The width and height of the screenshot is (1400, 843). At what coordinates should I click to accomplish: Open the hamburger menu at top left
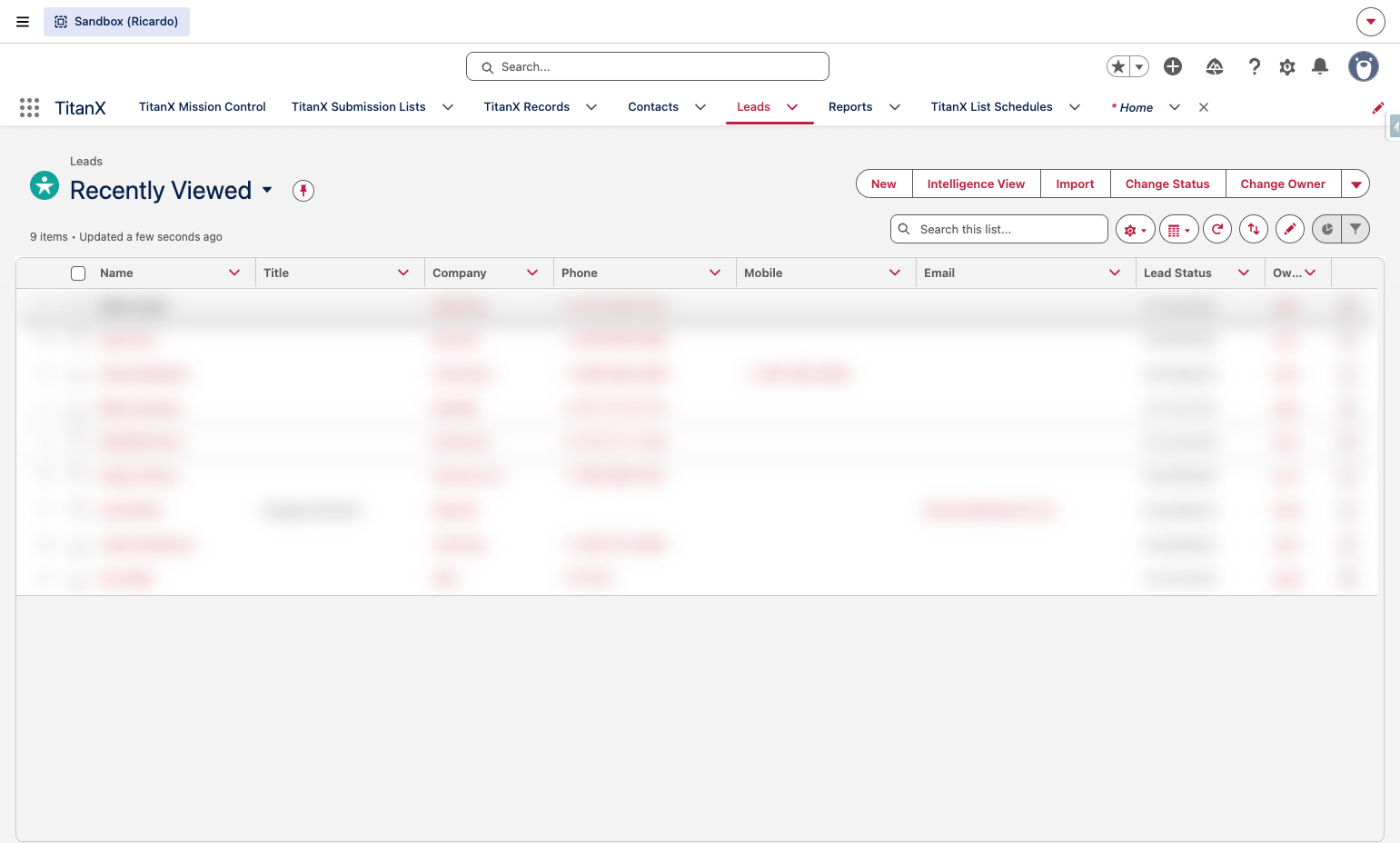(x=23, y=22)
